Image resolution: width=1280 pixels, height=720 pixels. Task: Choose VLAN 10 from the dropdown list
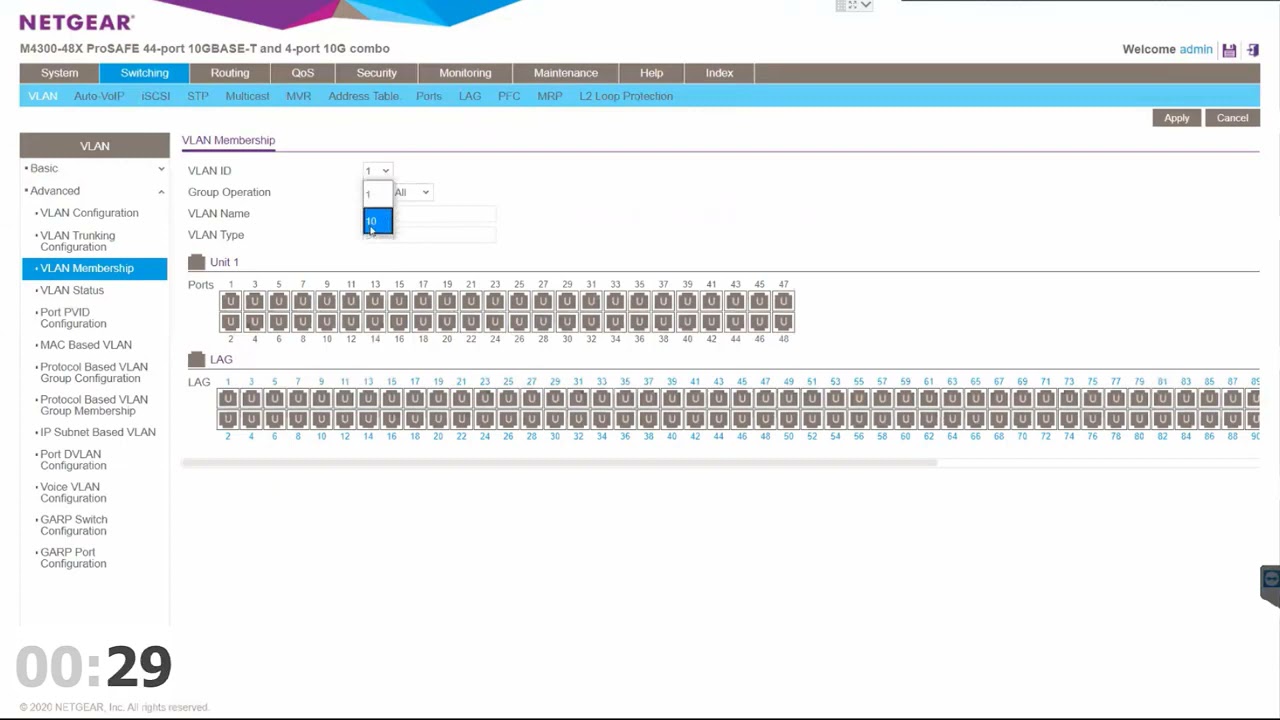[378, 221]
